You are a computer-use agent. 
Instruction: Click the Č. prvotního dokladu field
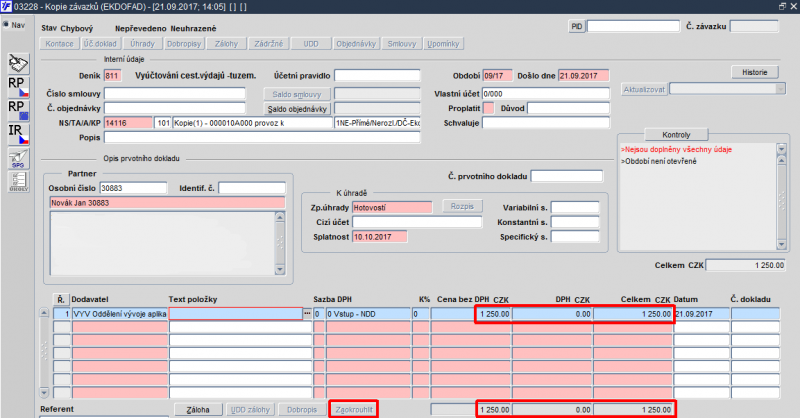pyautogui.click(x=566, y=176)
